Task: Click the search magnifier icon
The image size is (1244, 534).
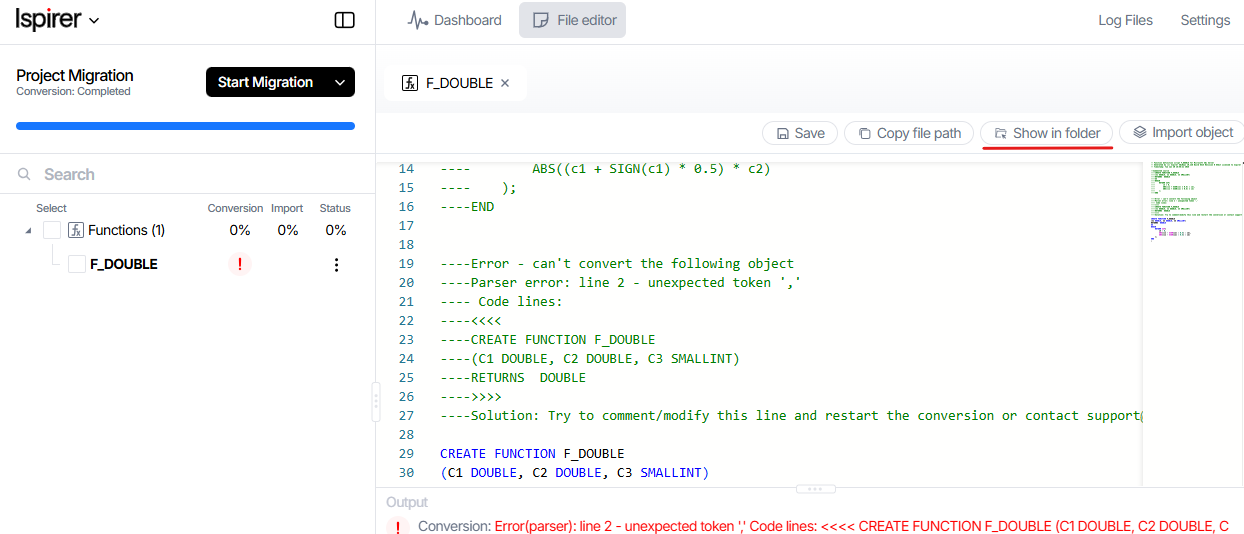Action: [25, 174]
